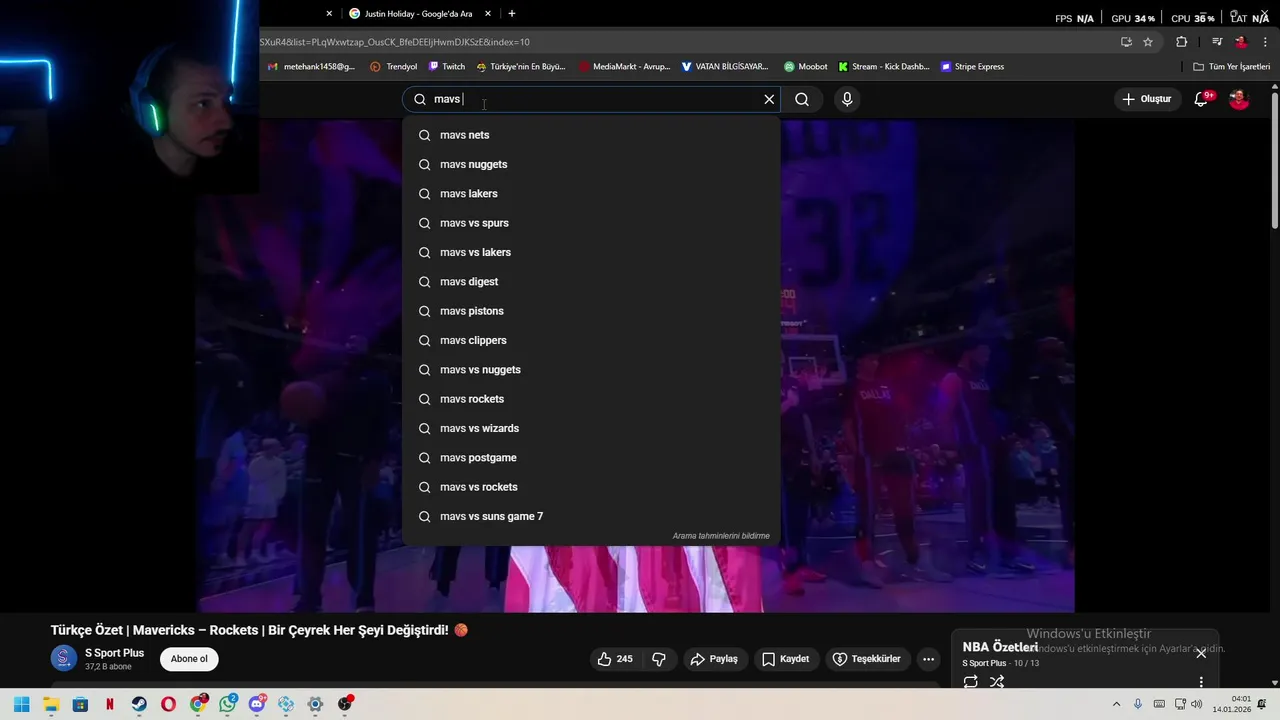1280x720 pixels.
Task: Open the Stream - Kick Dashboard bookmark
Action: pos(884,67)
